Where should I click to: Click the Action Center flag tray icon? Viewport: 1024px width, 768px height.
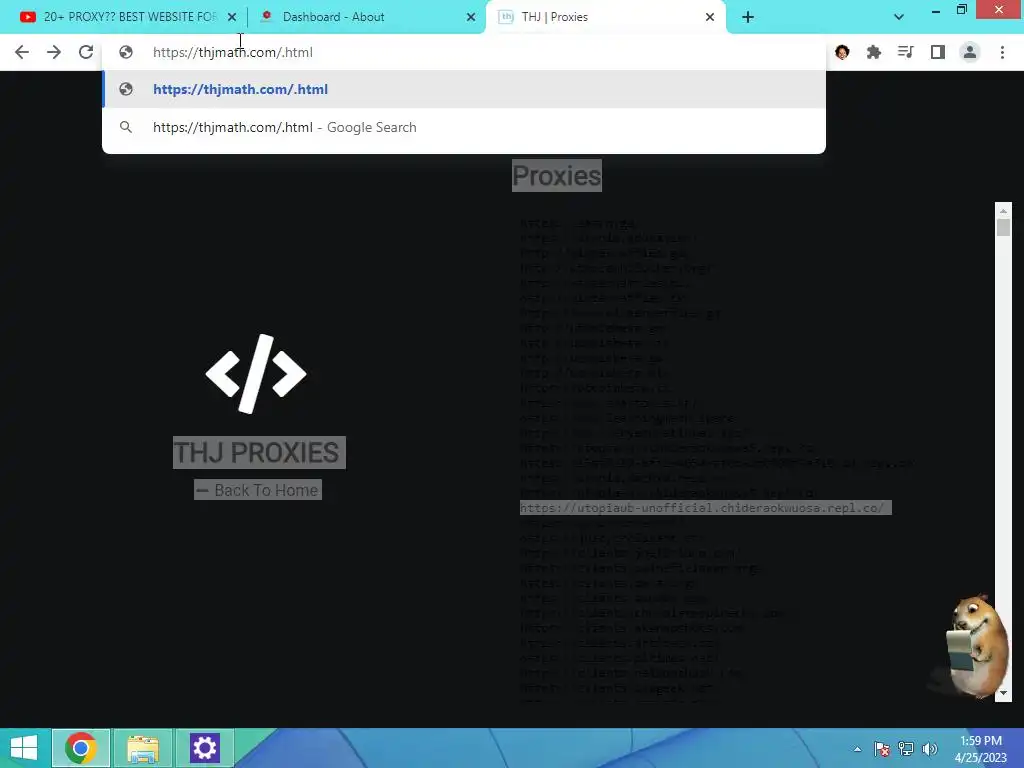click(882, 749)
